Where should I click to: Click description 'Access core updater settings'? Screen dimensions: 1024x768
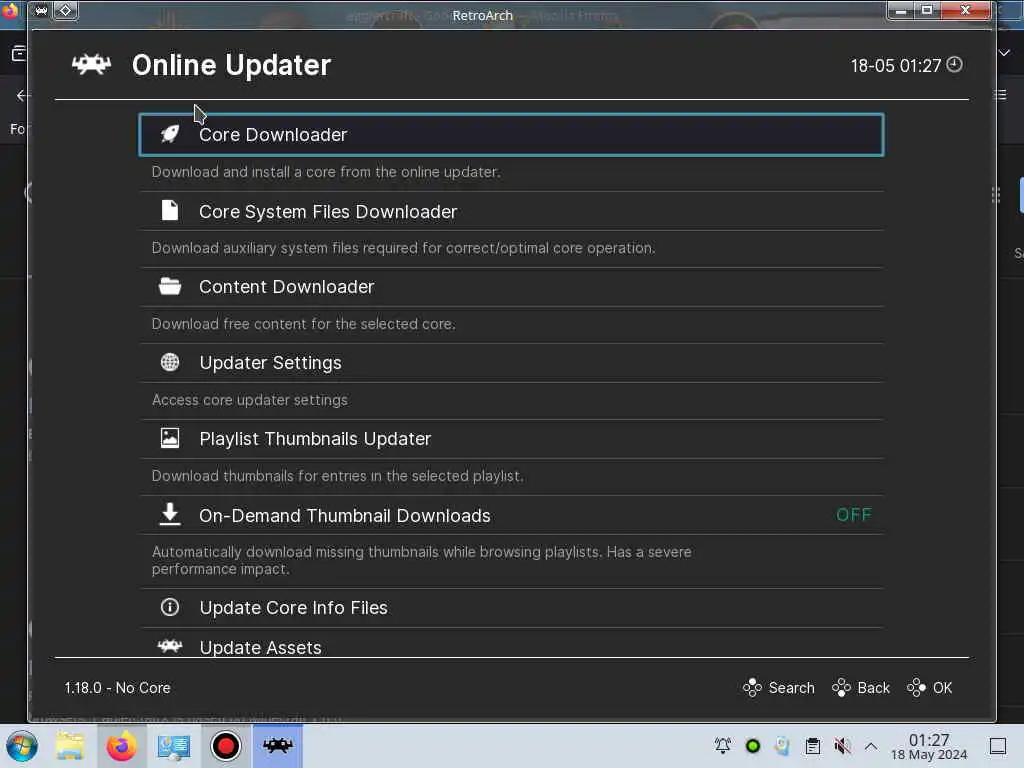coord(249,400)
